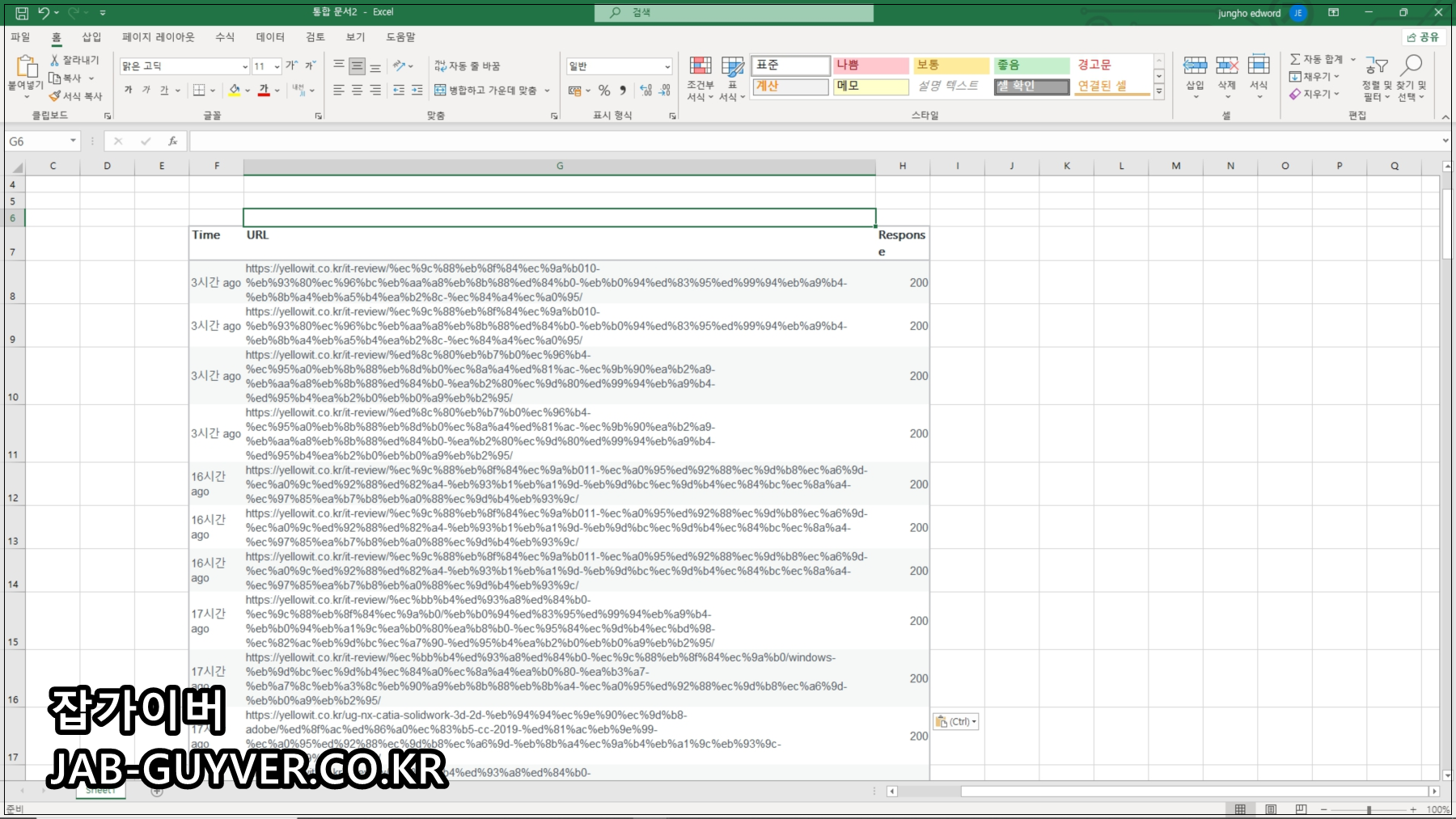Screen dimensions: 1456x819
Task: Expand the Name Box dropdown arrow
Action: (73, 141)
